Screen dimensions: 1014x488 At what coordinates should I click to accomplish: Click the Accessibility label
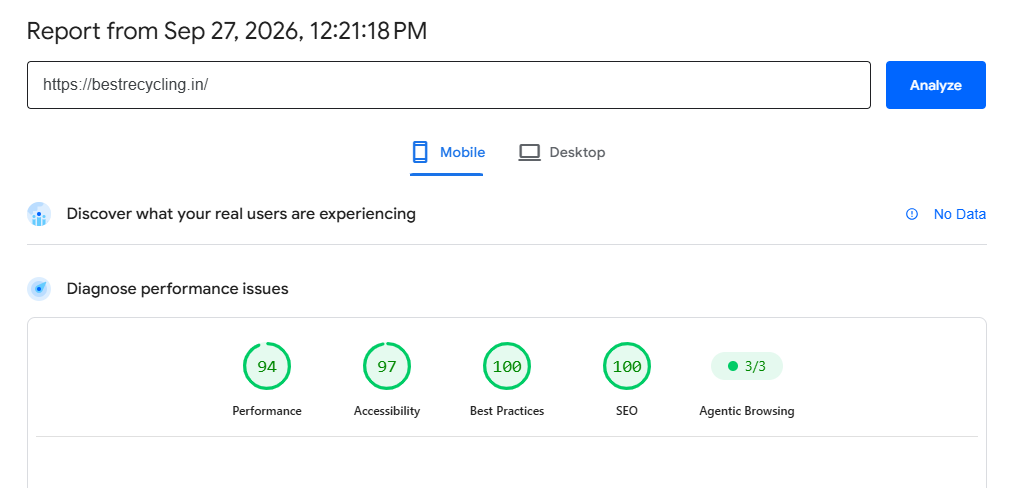click(x=387, y=411)
